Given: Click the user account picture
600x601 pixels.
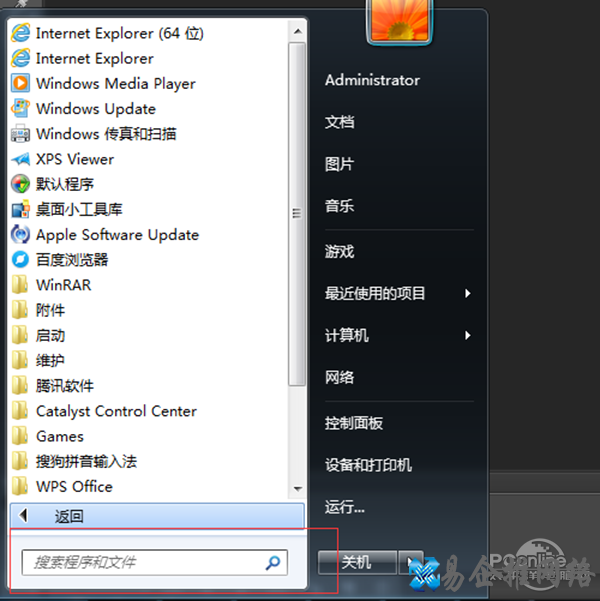Looking at the screenshot, I should point(399,21).
